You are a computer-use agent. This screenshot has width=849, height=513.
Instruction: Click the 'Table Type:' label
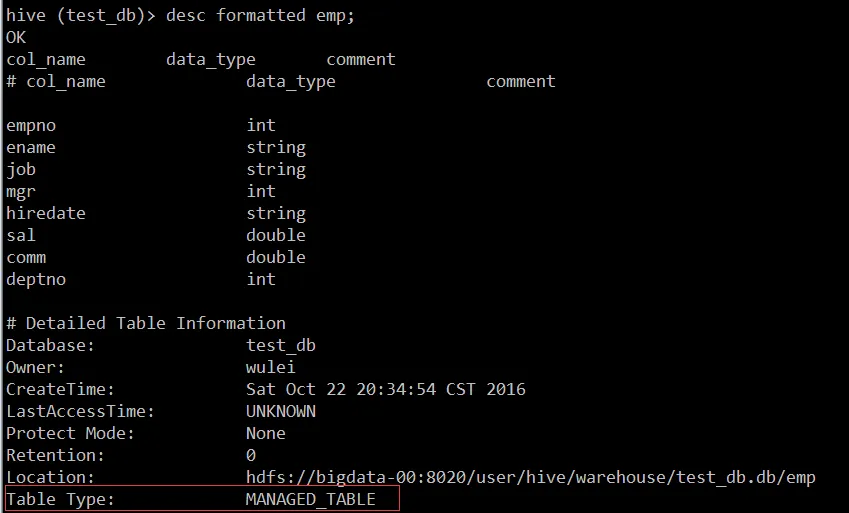(60, 499)
